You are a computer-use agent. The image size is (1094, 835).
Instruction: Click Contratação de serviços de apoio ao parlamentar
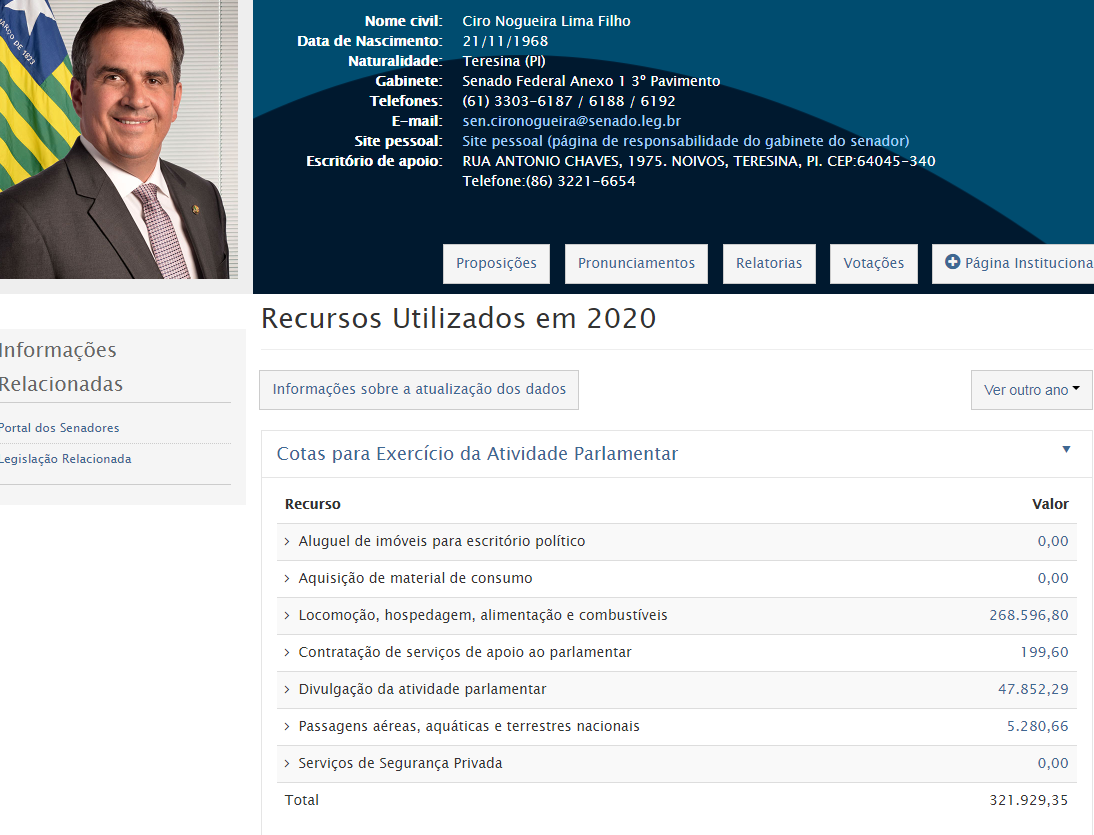tap(465, 652)
